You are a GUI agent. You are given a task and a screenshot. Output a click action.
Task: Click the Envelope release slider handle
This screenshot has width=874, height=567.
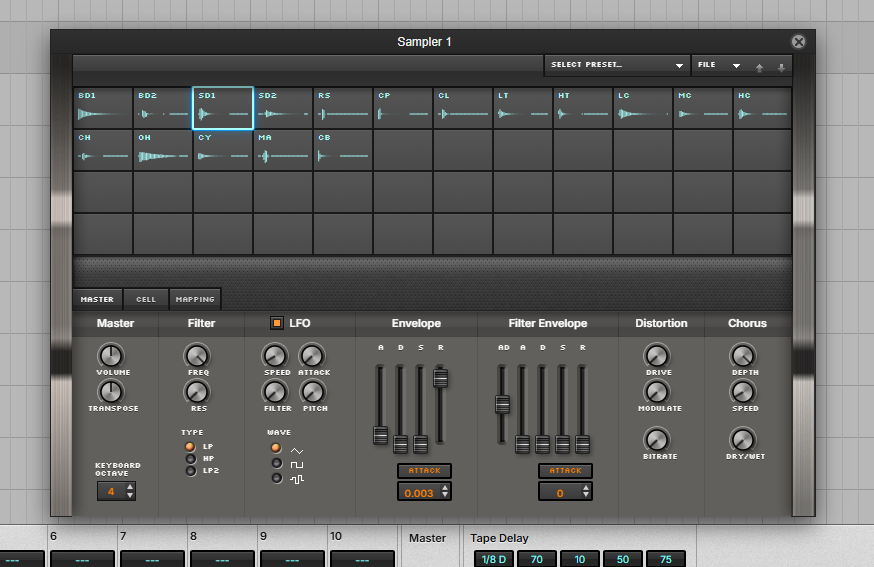(x=440, y=377)
